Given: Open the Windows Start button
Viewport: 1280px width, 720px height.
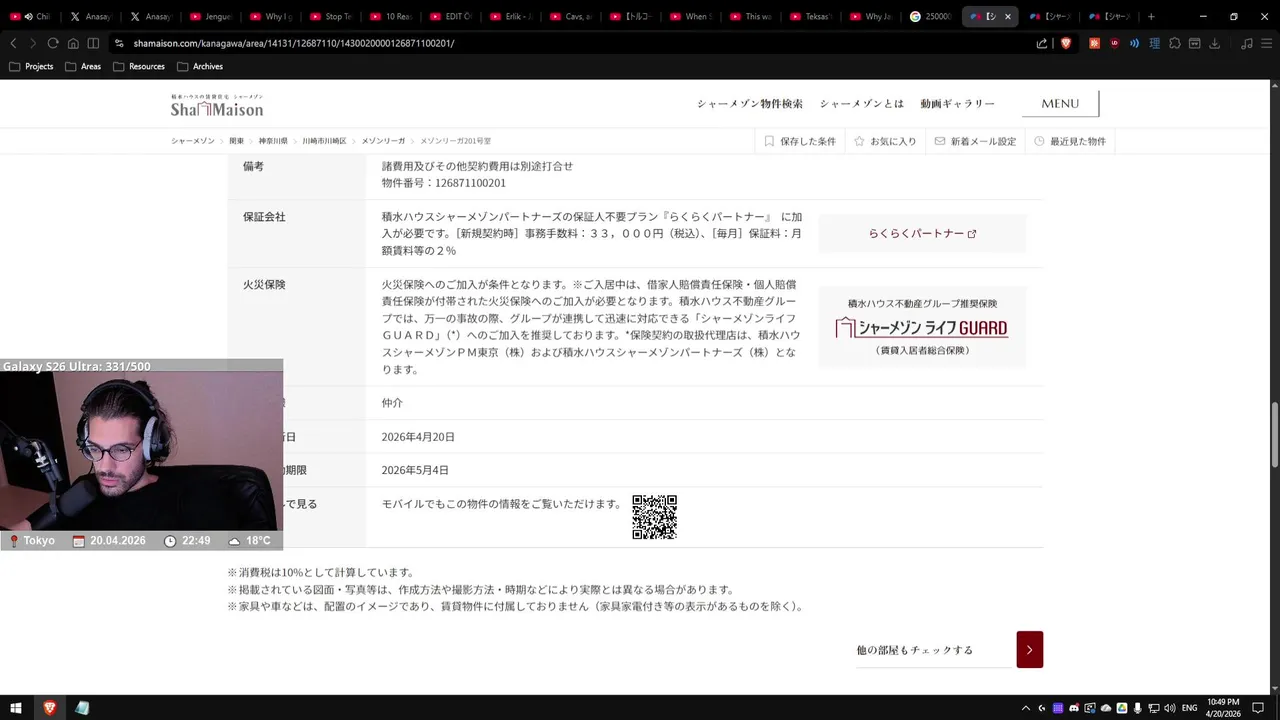Looking at the screenshot, I should (x=16, y=708).
